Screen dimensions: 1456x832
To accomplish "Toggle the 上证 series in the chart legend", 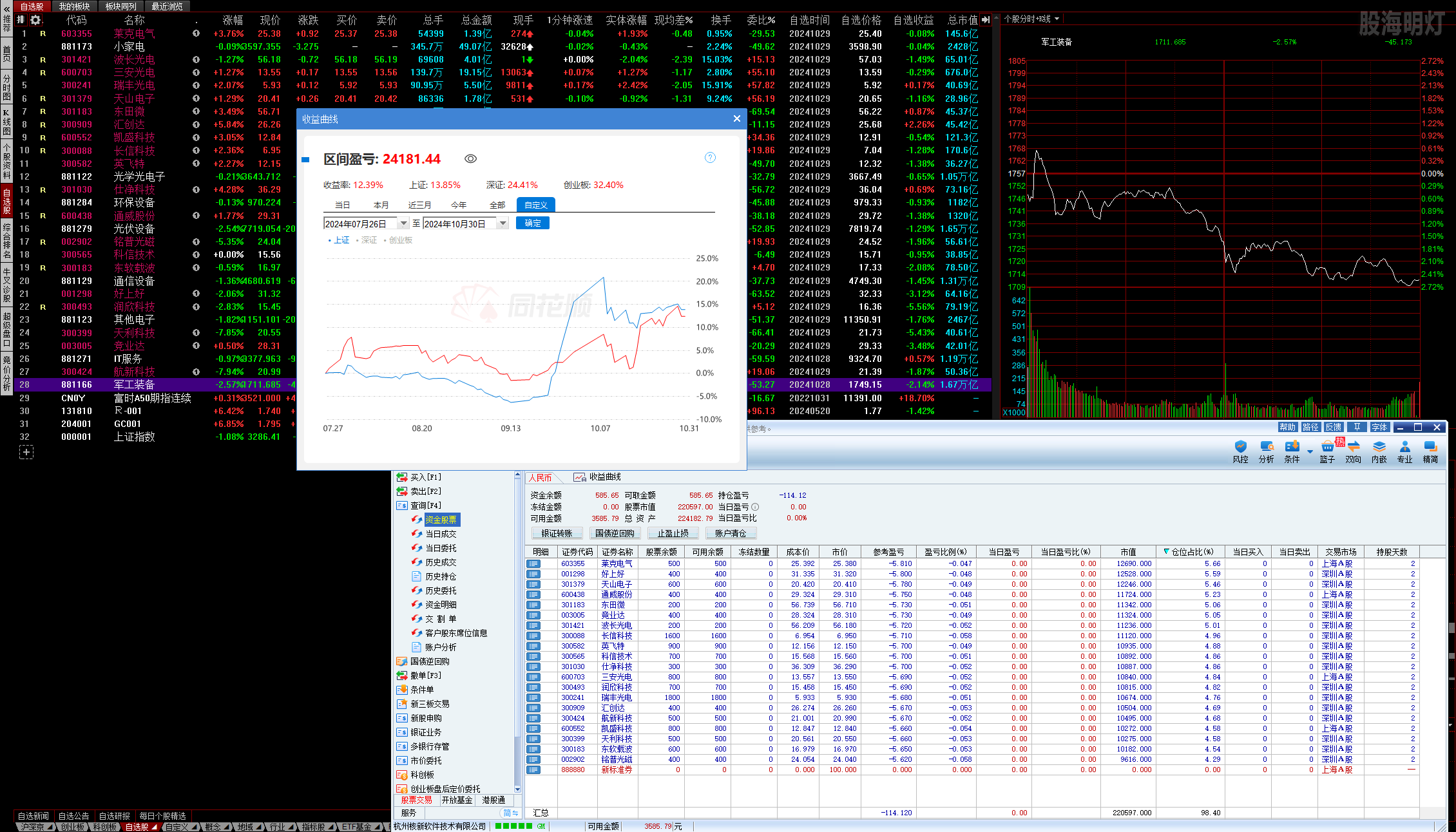I will coord(339,240).
